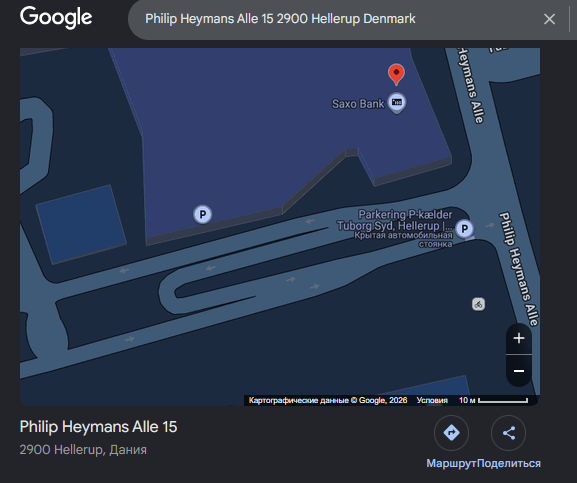Select the Tuborg Syd parking garage icon

(464, 229)
